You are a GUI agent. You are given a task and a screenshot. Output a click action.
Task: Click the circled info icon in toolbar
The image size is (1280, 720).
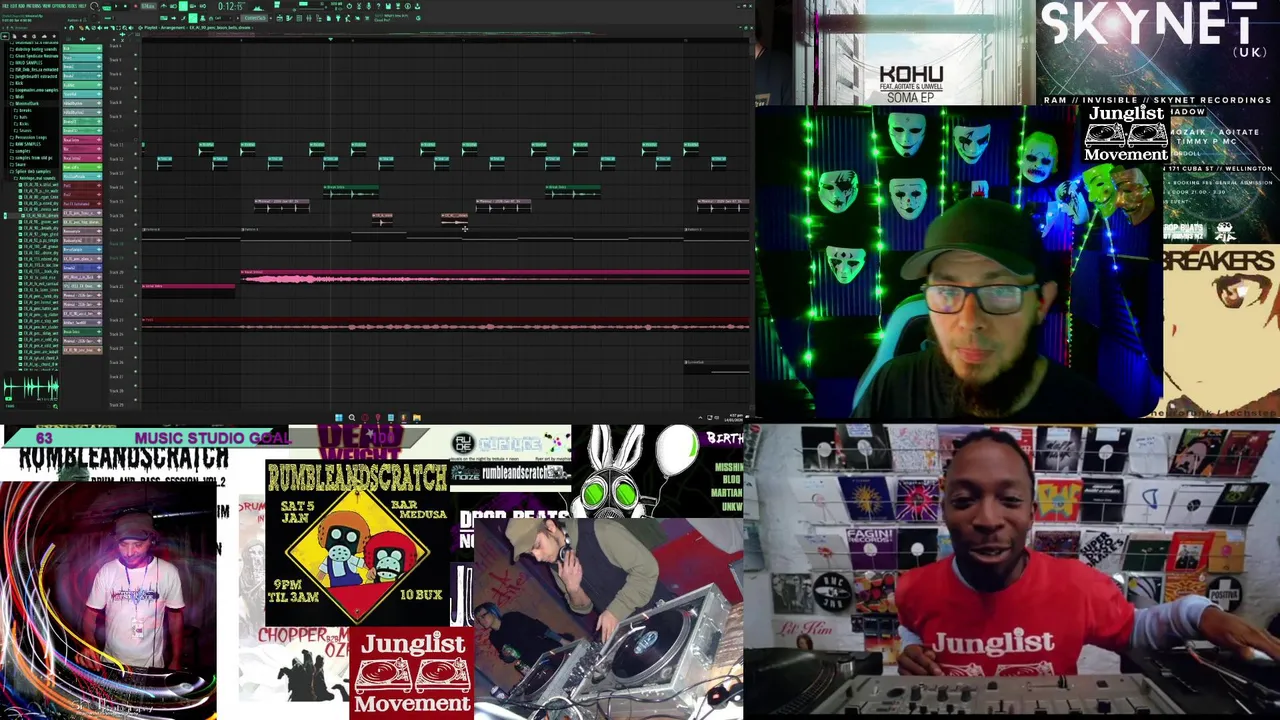408,6
